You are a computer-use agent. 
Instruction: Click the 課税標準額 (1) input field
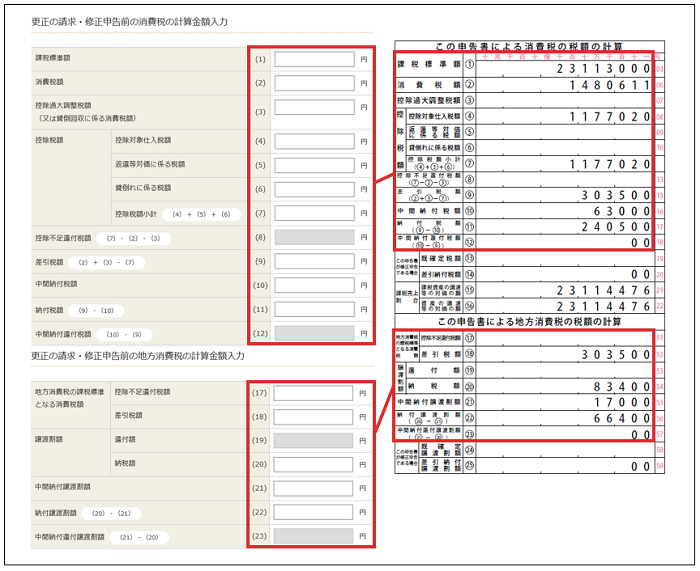314,59
